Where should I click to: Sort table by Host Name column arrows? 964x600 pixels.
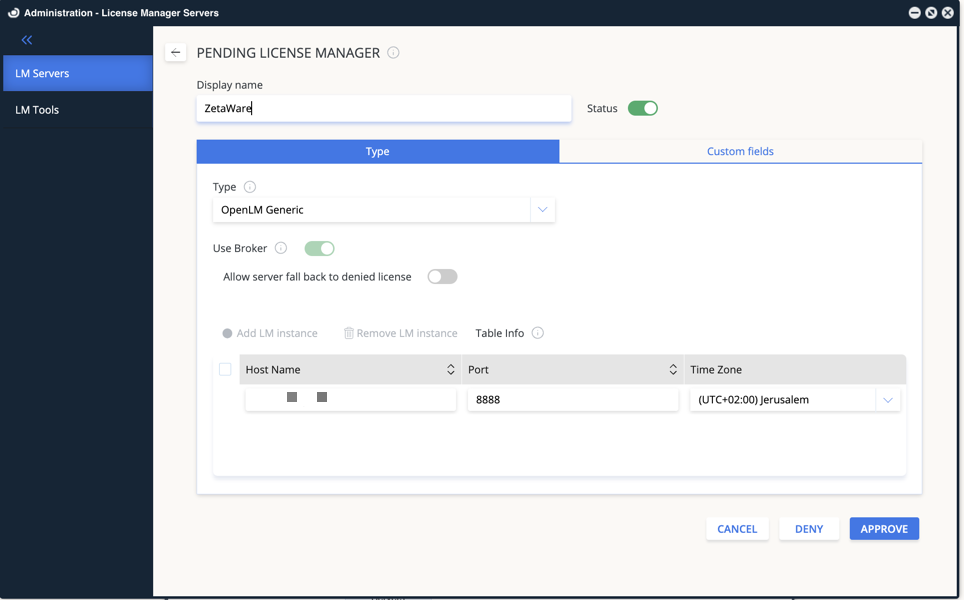click(x=450, y=370)
